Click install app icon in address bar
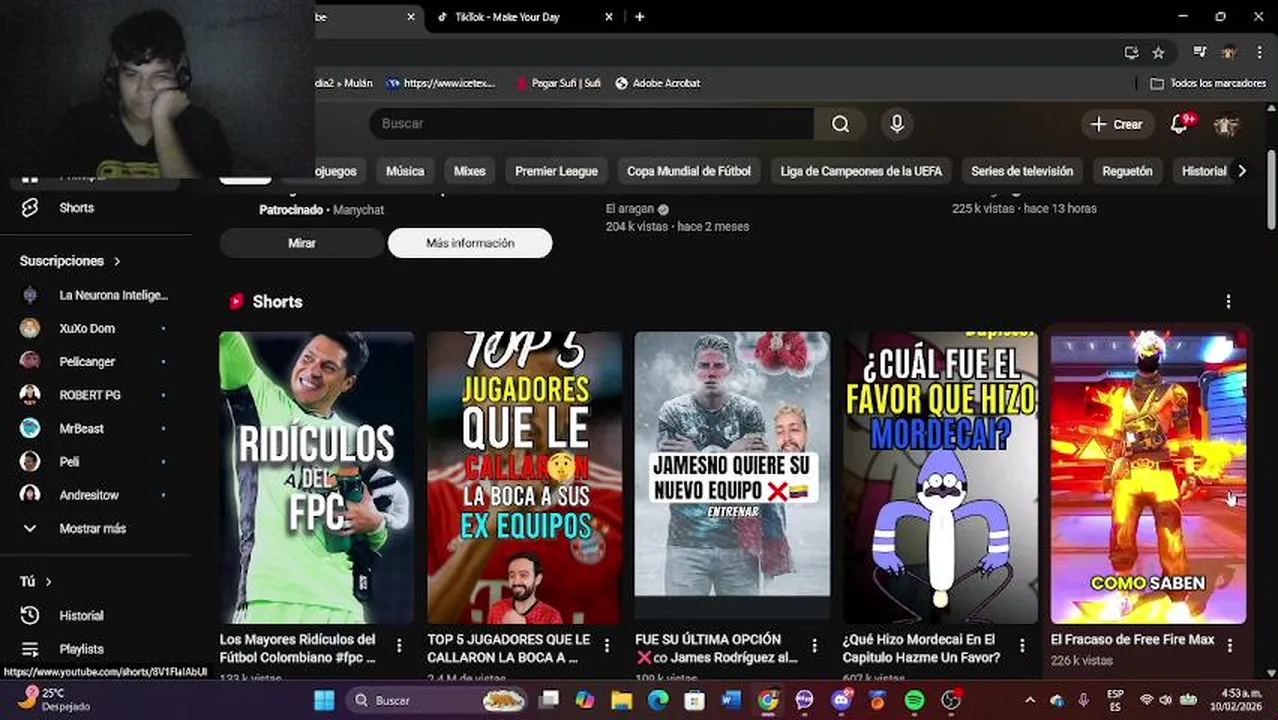Viewport: 1278px width, 720px height. click(1131, 53)
